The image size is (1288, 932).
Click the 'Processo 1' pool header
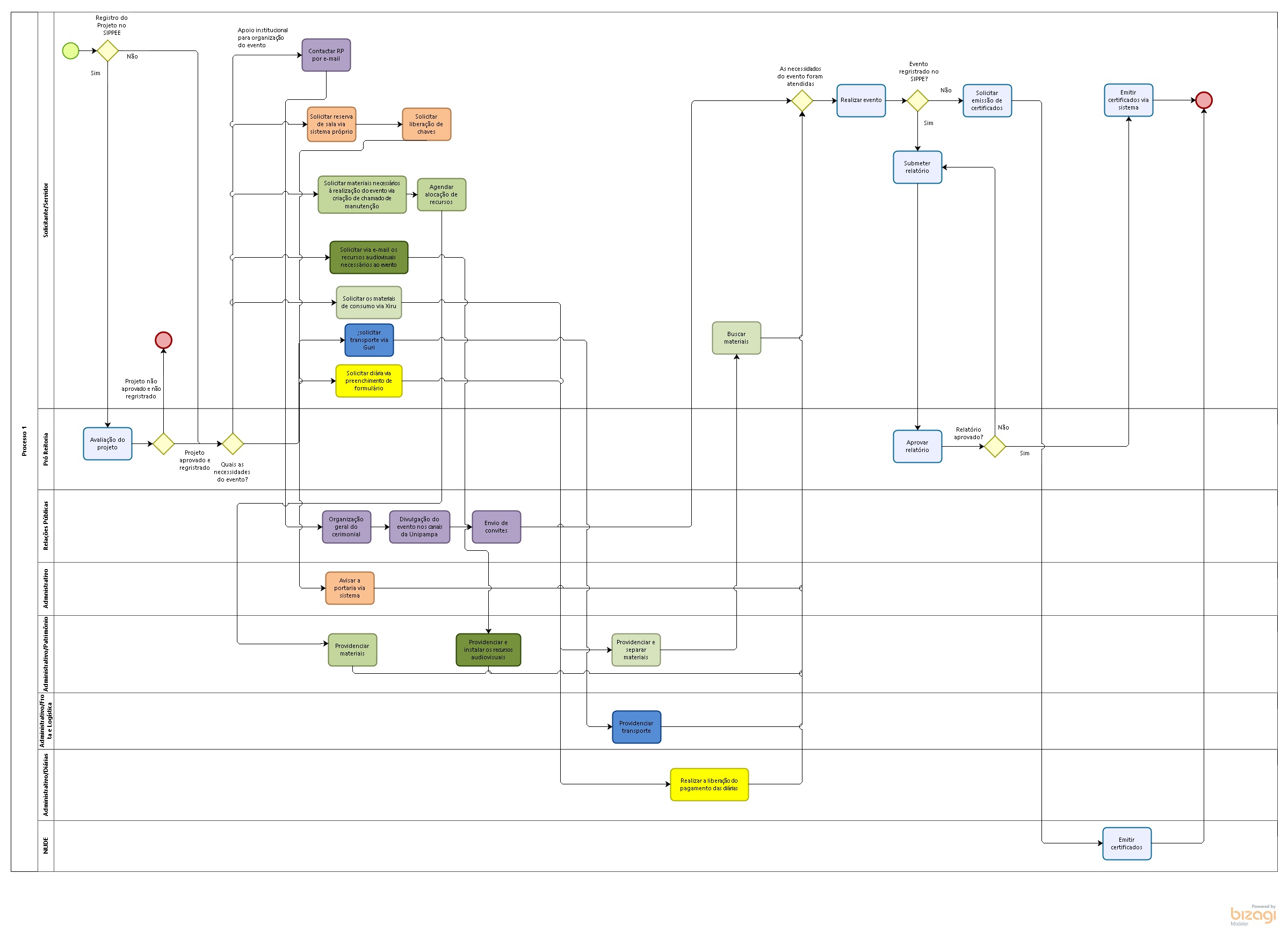24,440
